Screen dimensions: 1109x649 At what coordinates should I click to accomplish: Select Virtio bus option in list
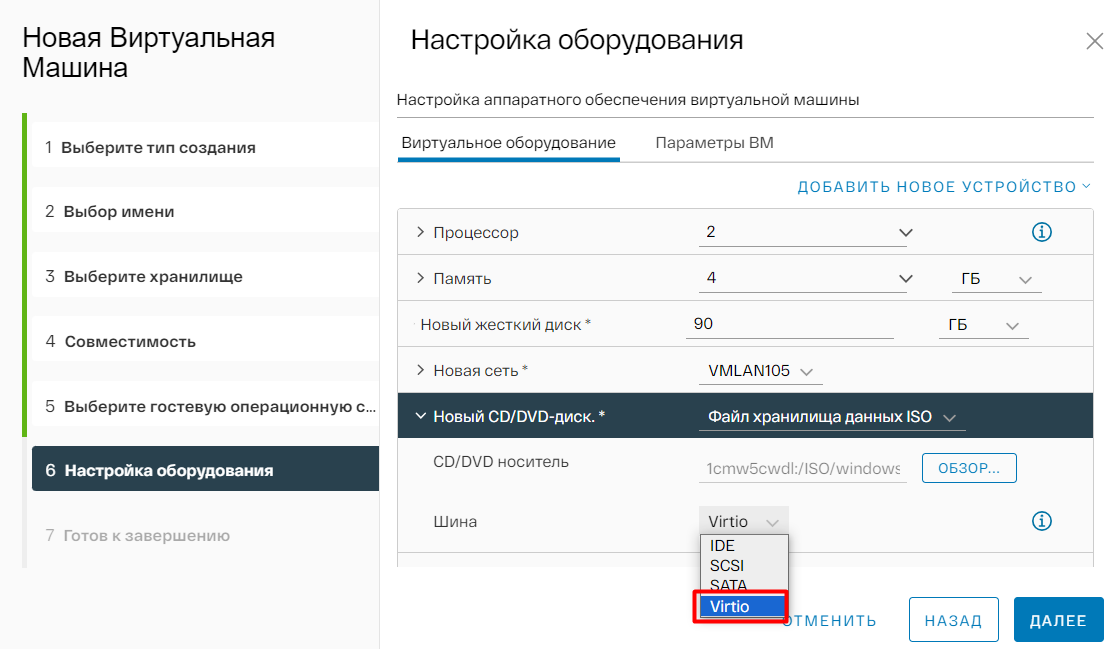(742, 607)
